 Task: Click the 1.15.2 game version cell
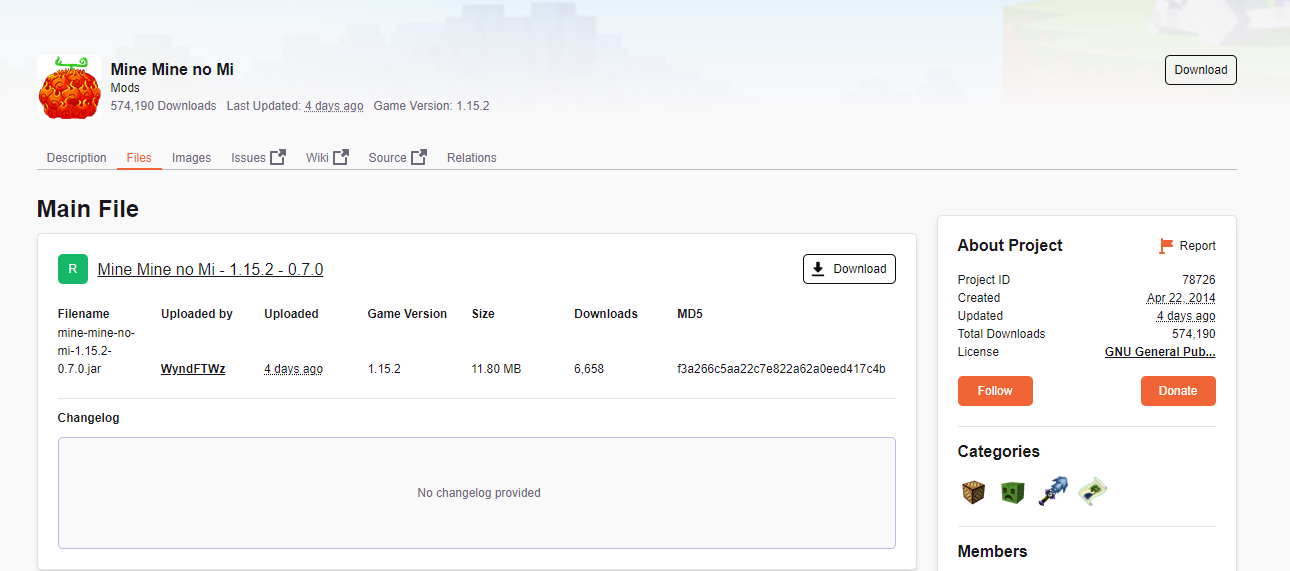384,369
